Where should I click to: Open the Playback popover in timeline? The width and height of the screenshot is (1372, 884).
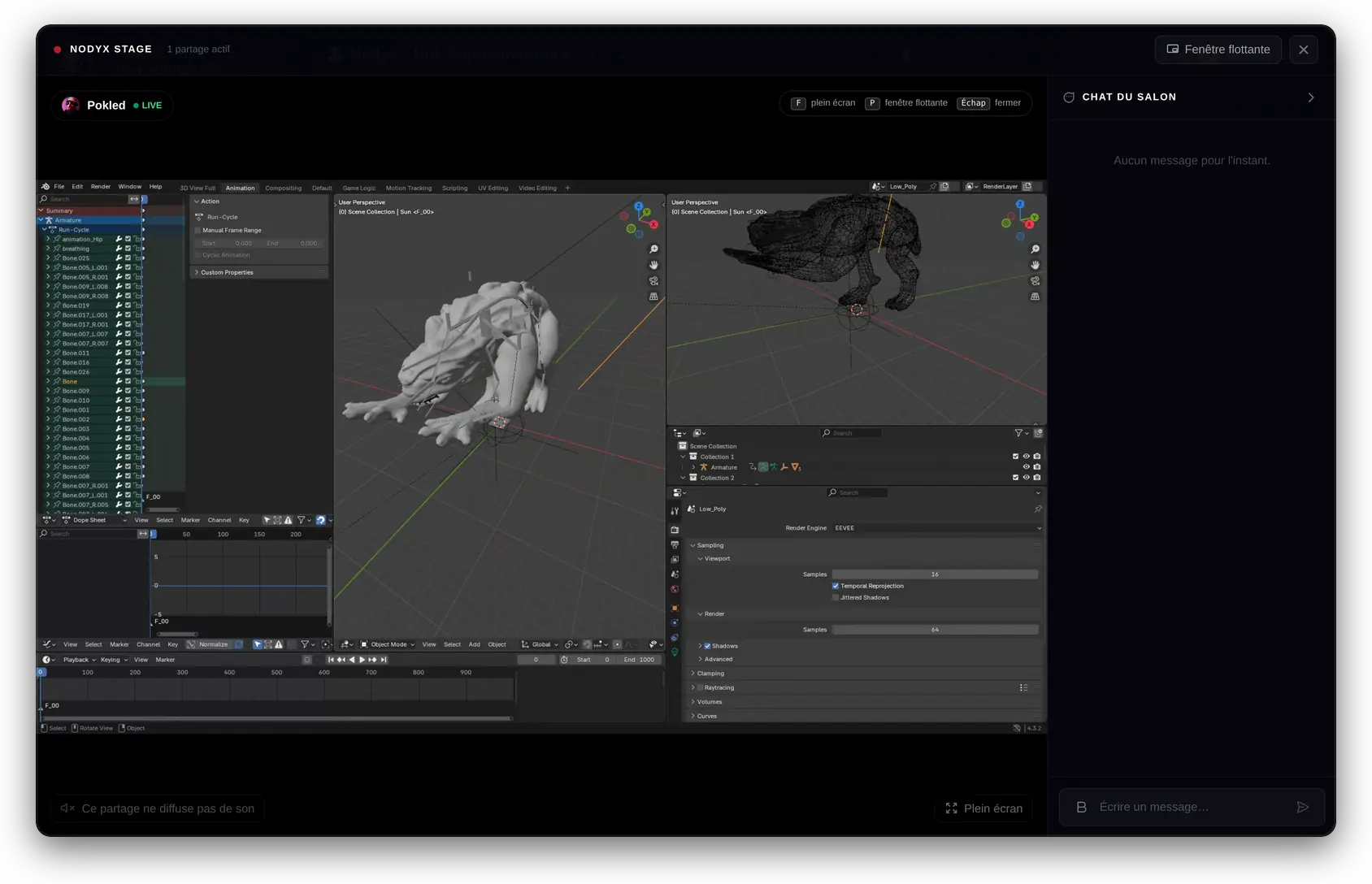pyautogui.click(x=79, y=660)
